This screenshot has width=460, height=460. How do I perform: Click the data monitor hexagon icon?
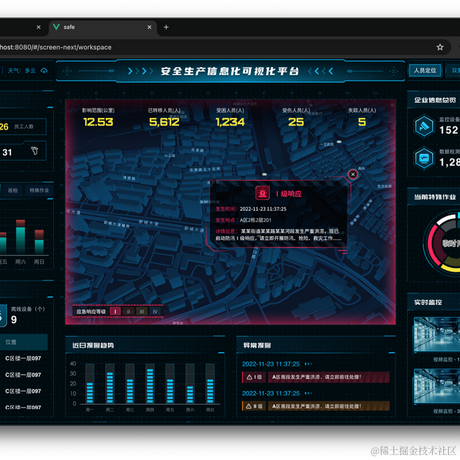(424, 158)
